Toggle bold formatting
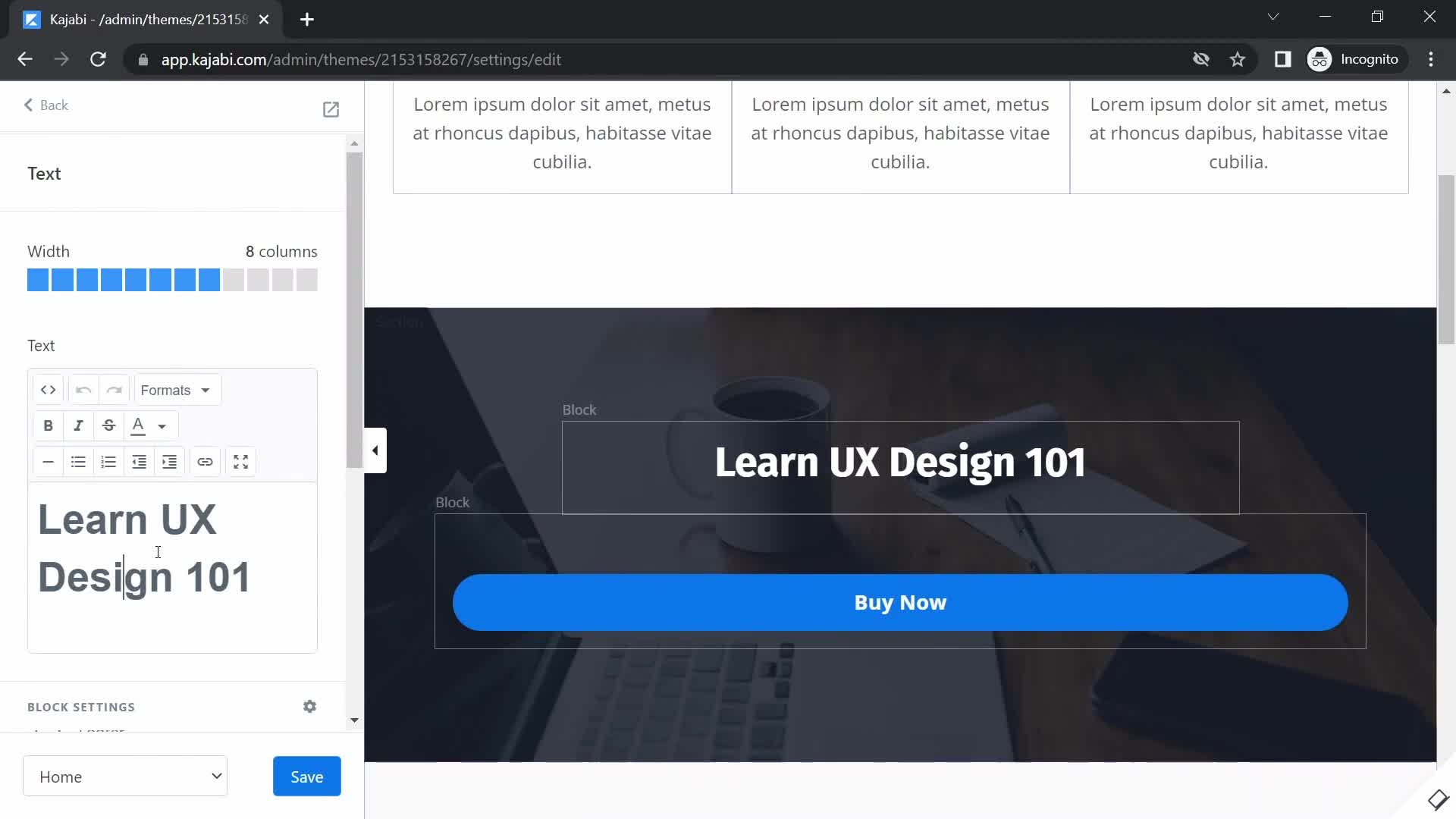 (48, 425)
